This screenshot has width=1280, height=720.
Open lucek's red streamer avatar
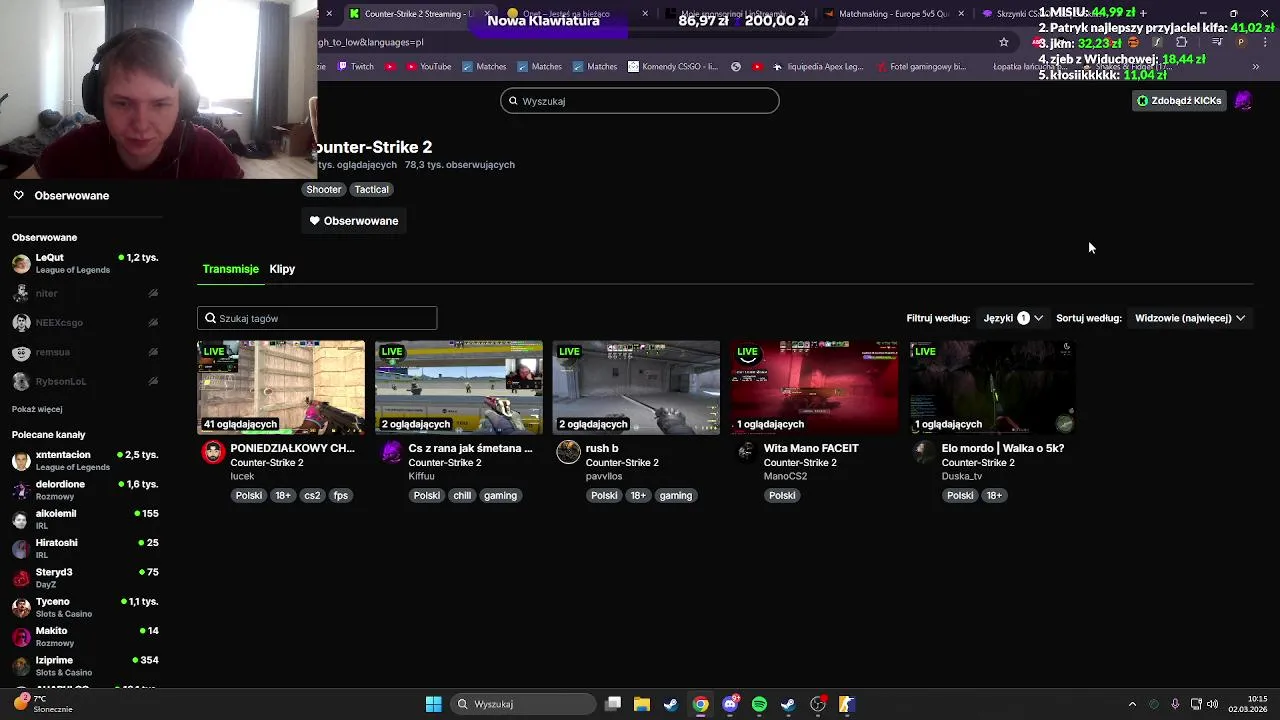pyautogui.click(x=213, y=452)
